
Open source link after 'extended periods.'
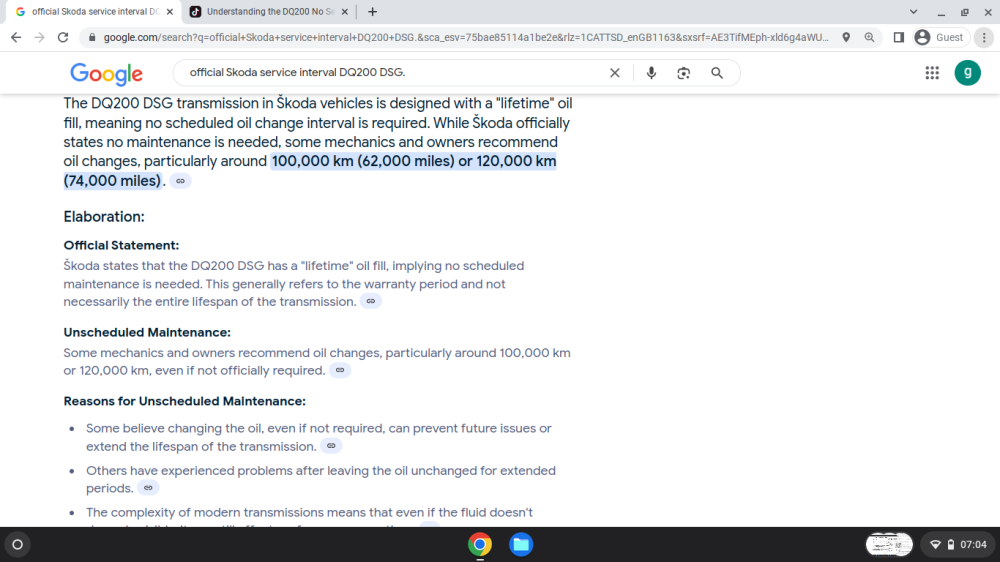(x=148, y=488)
